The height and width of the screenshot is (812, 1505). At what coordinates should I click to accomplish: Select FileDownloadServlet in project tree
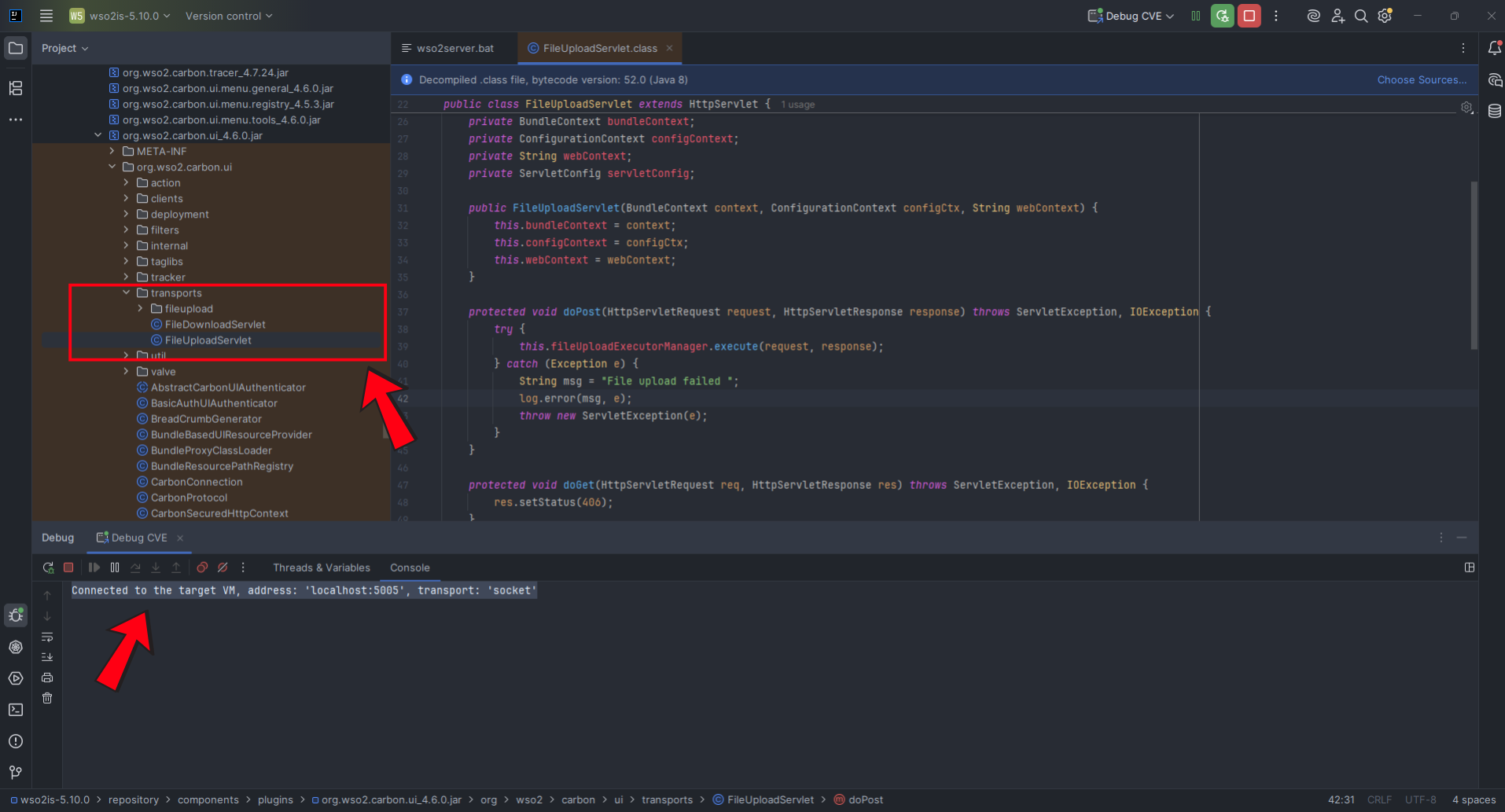click(x=215, y=325)
